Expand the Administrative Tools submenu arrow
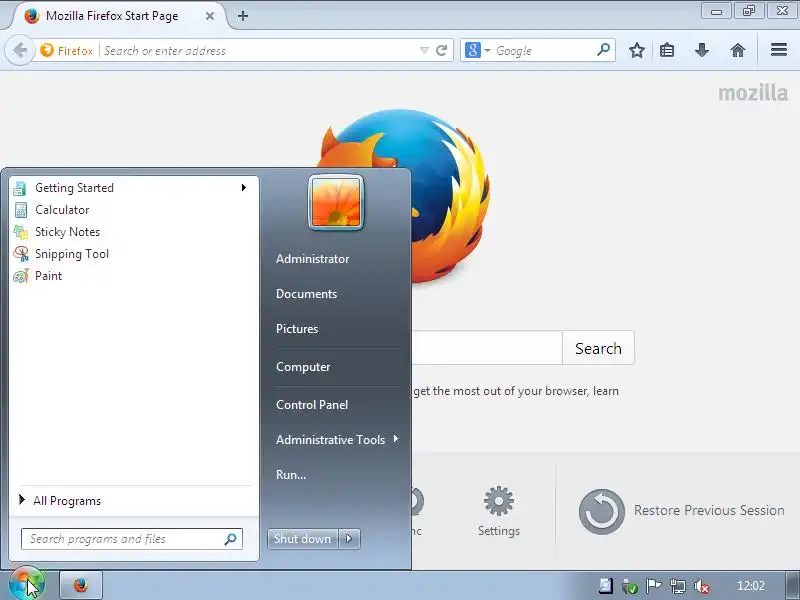 395,439
